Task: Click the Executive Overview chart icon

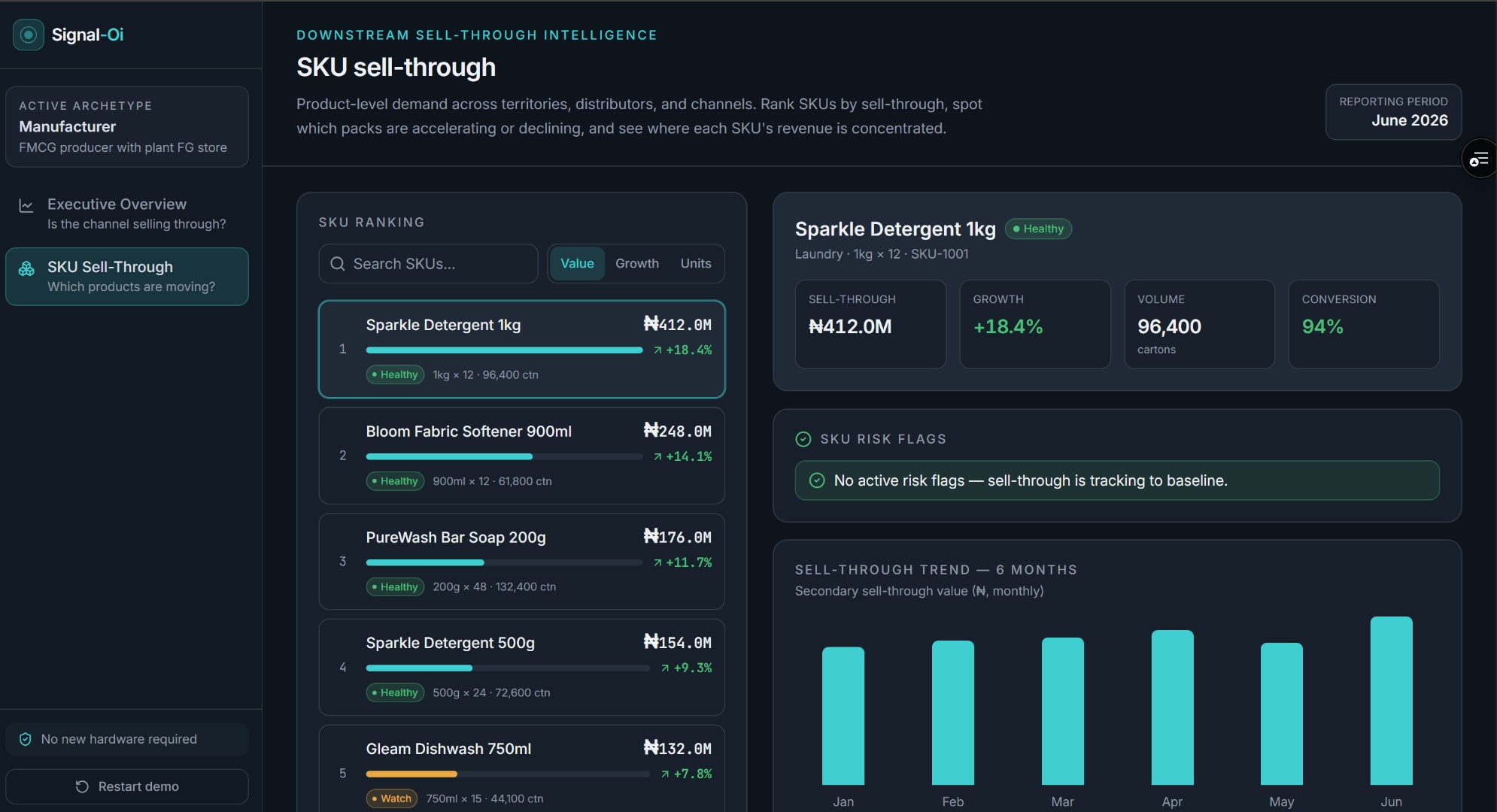Action: [26, 205]
